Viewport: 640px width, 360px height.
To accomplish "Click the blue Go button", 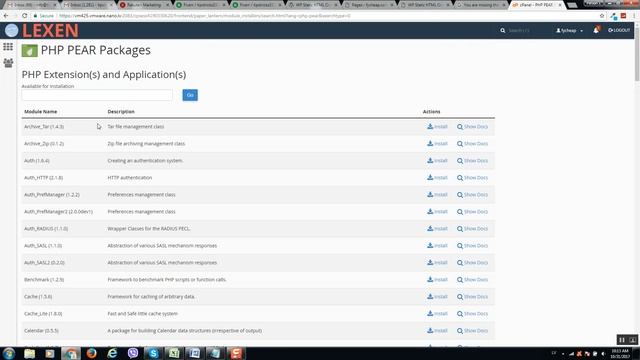I will tap(190, 95).
